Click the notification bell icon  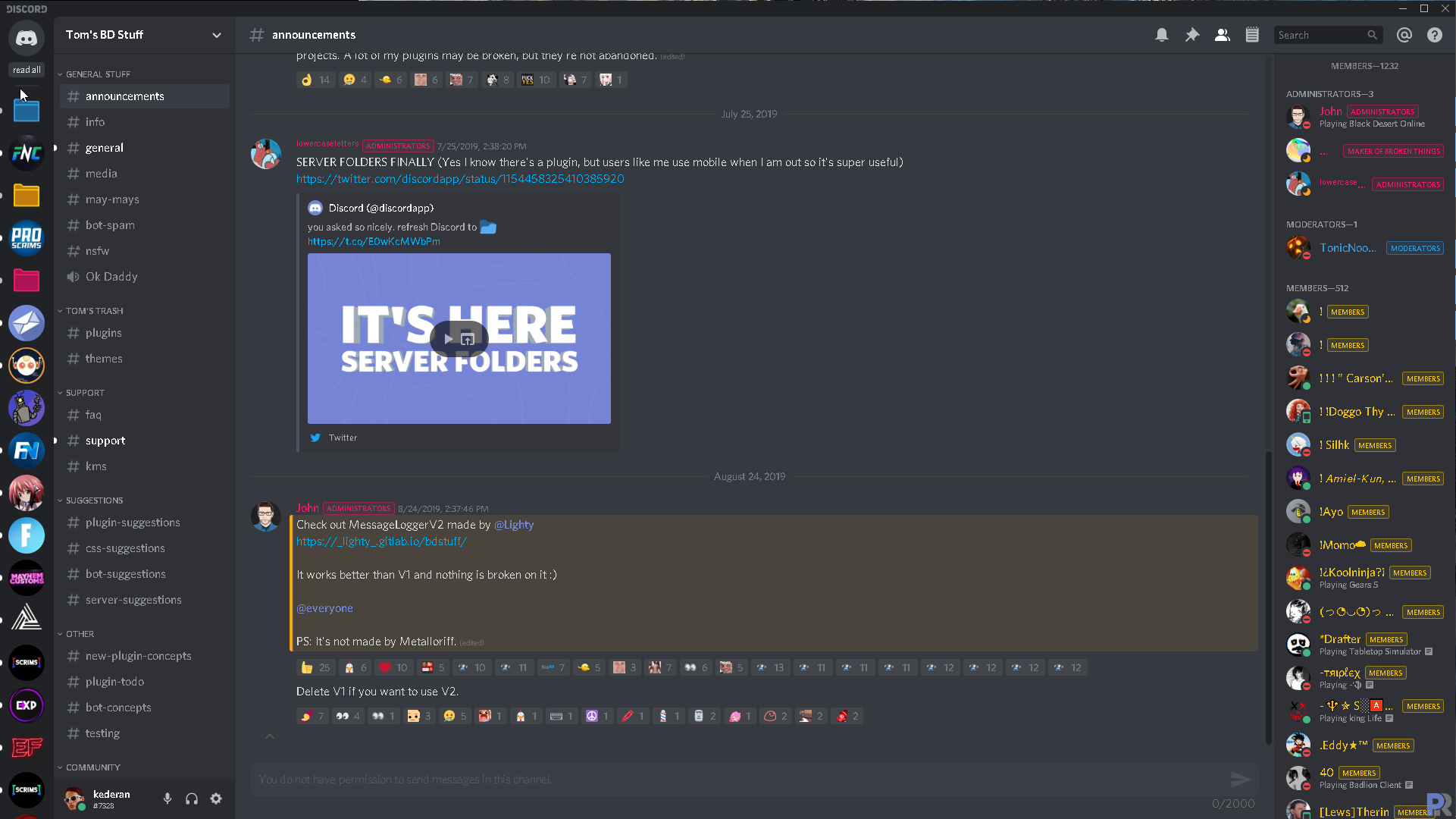1161,35
